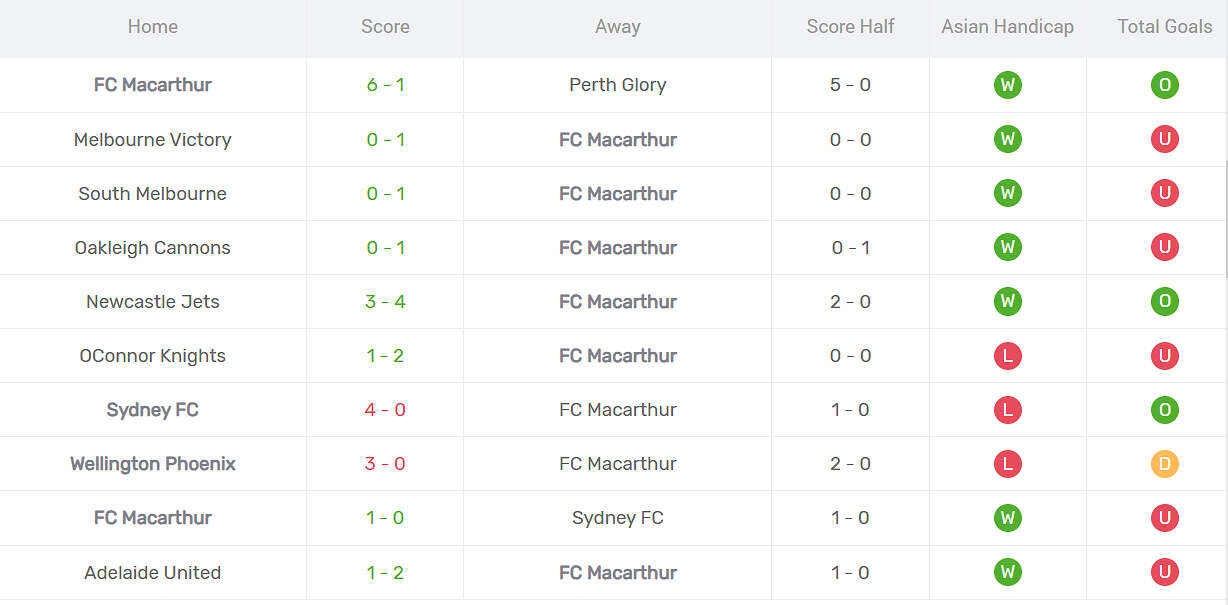The height and width of the screenshot is (605, 1228).
Task: Click the green O icon in Perth Glory row
Action: coord(1164,85)
